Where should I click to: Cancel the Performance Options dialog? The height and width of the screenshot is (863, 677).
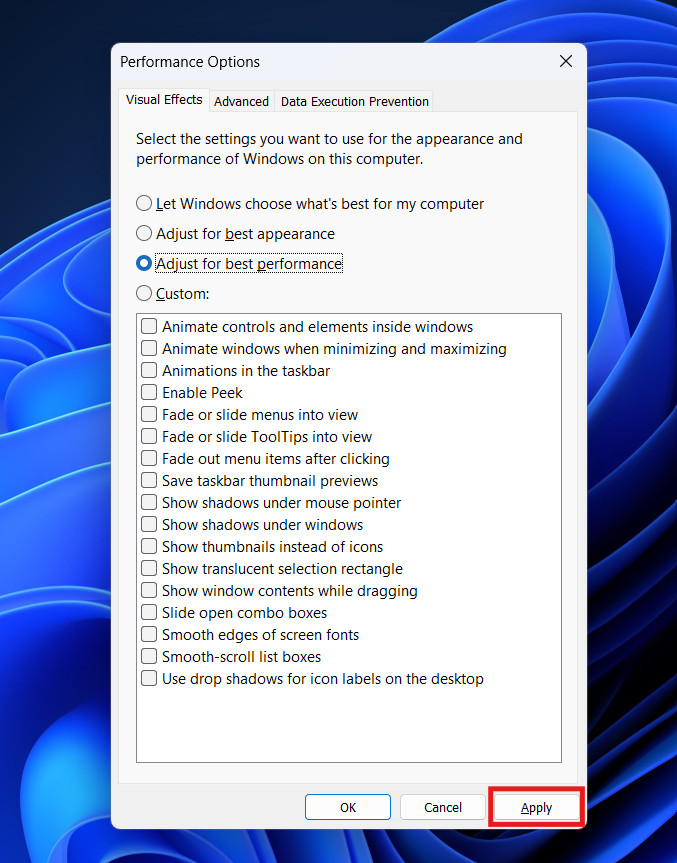(442, 807)
